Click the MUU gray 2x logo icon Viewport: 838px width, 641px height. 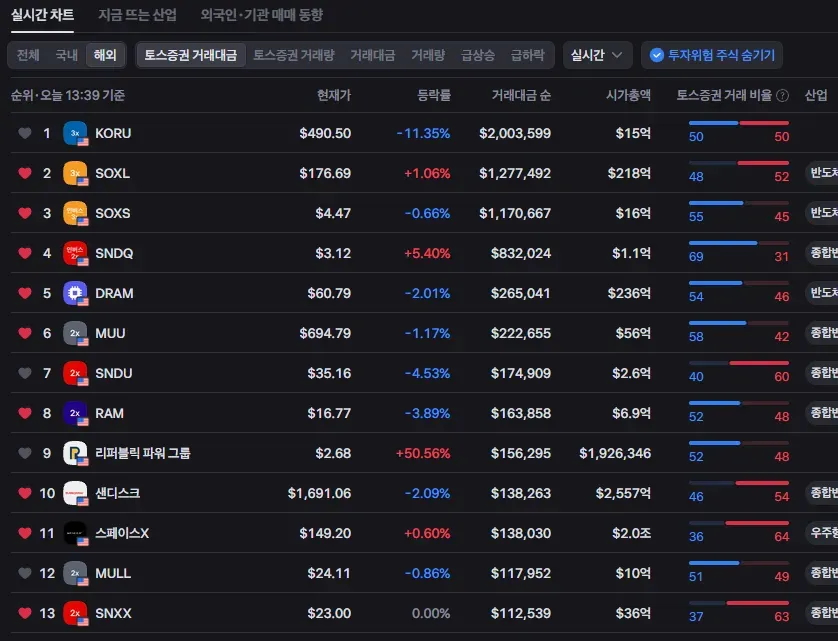coord(75,333)
